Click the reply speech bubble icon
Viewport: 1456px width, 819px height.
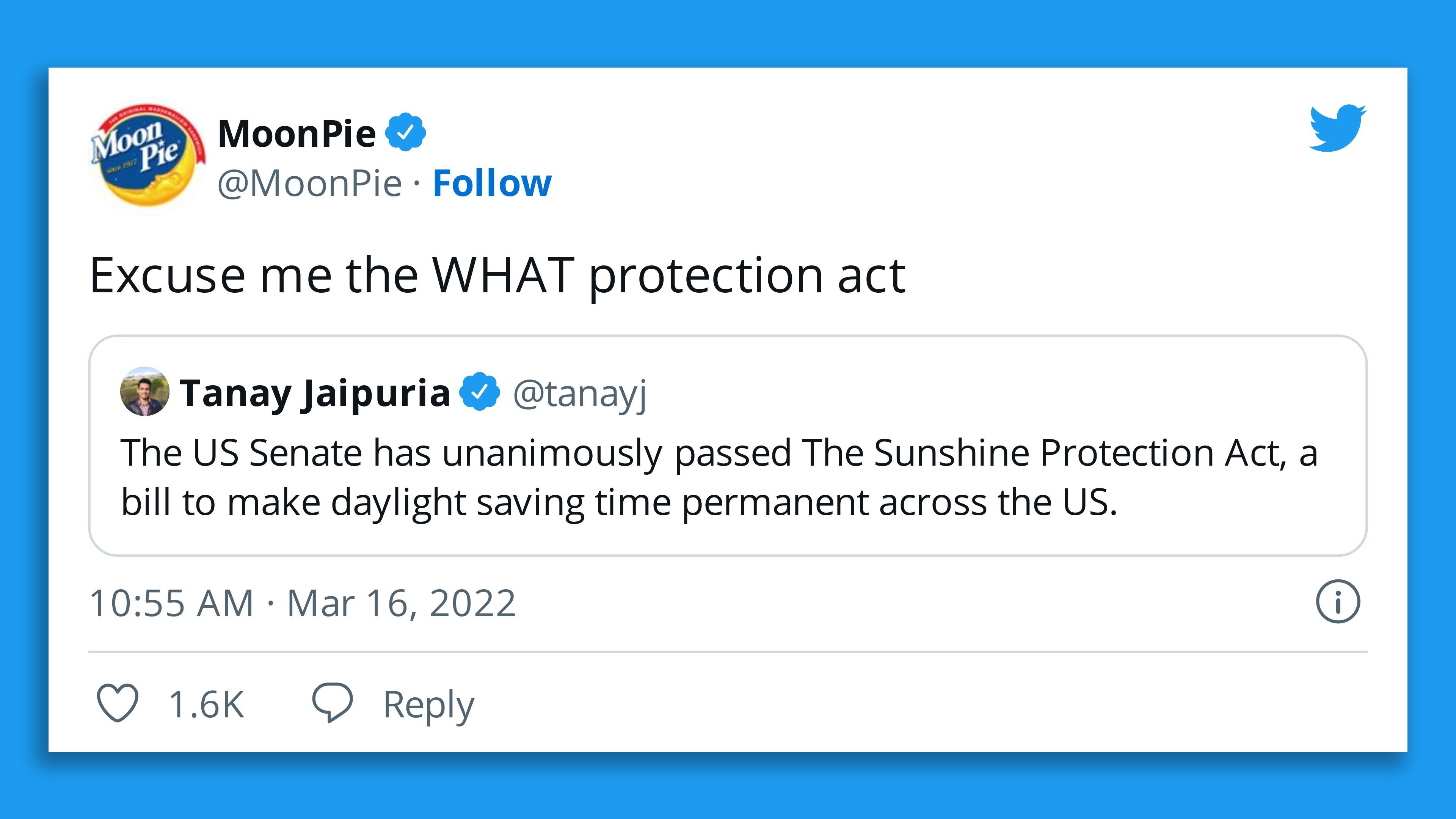pos(333,703)
